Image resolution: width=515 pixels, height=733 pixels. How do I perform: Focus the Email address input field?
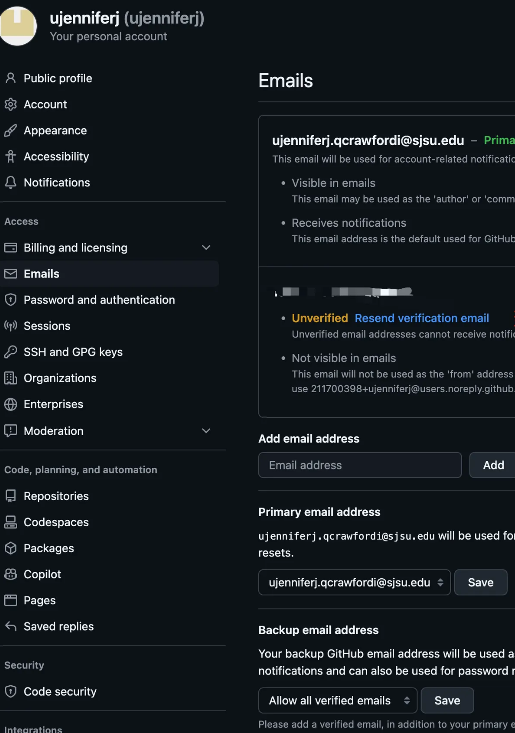click(x=360, y=465)
